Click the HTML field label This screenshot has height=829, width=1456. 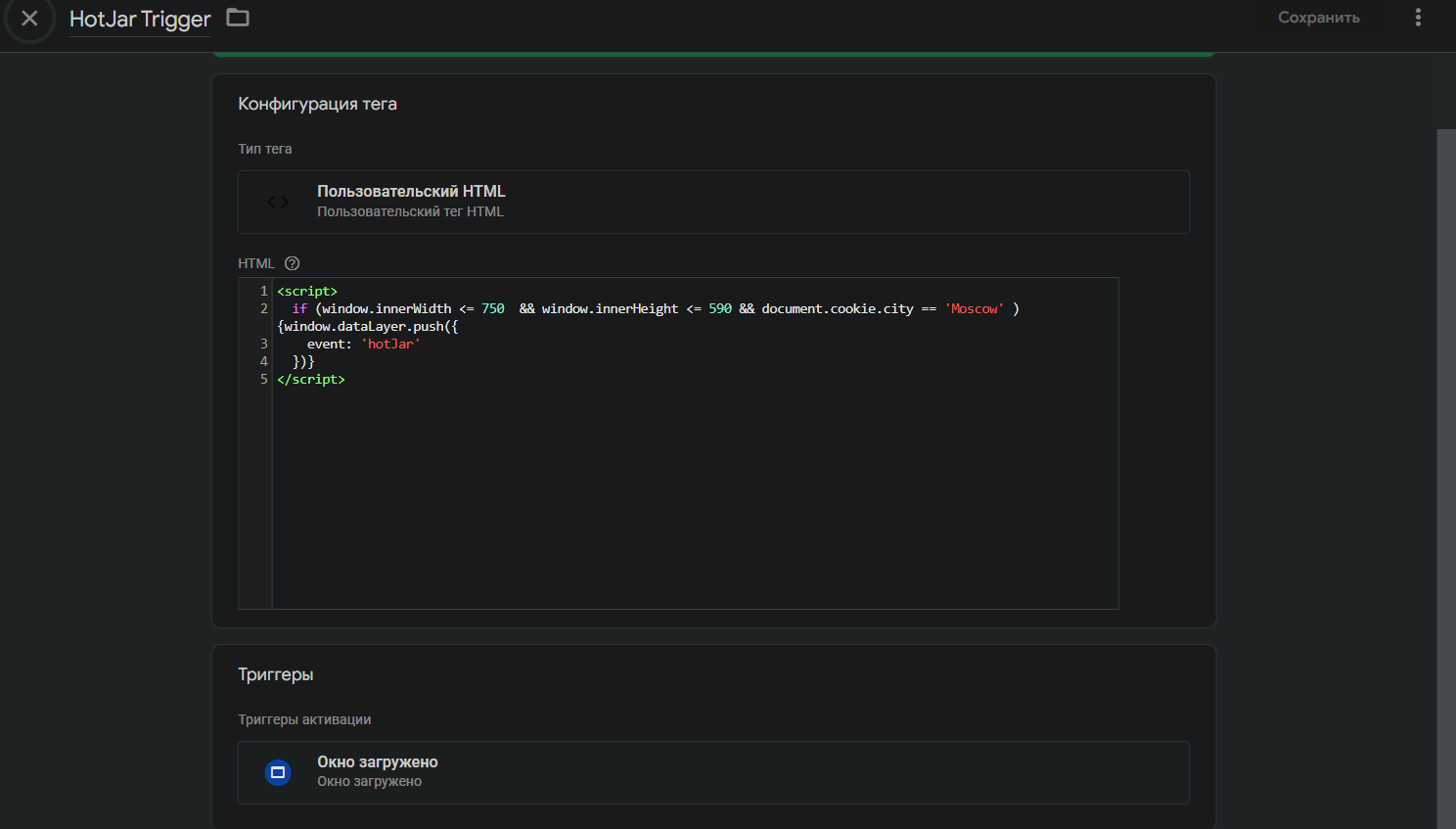pyautogui.click(x=256, y=263)
